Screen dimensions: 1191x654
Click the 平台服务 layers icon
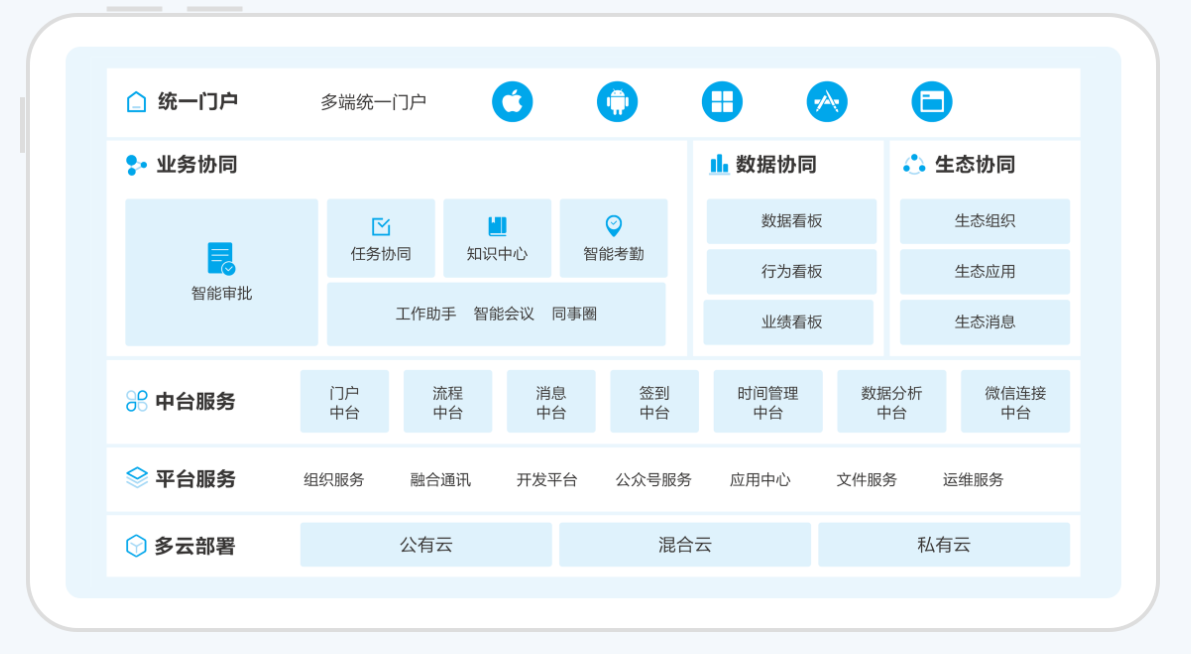tap(136, 478)
